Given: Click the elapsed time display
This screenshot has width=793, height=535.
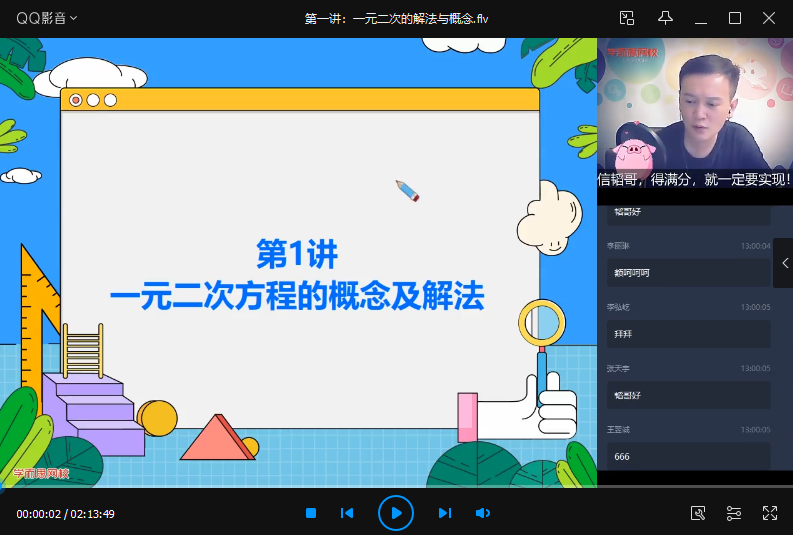Looking at the screenshot, I should [38, 514].
